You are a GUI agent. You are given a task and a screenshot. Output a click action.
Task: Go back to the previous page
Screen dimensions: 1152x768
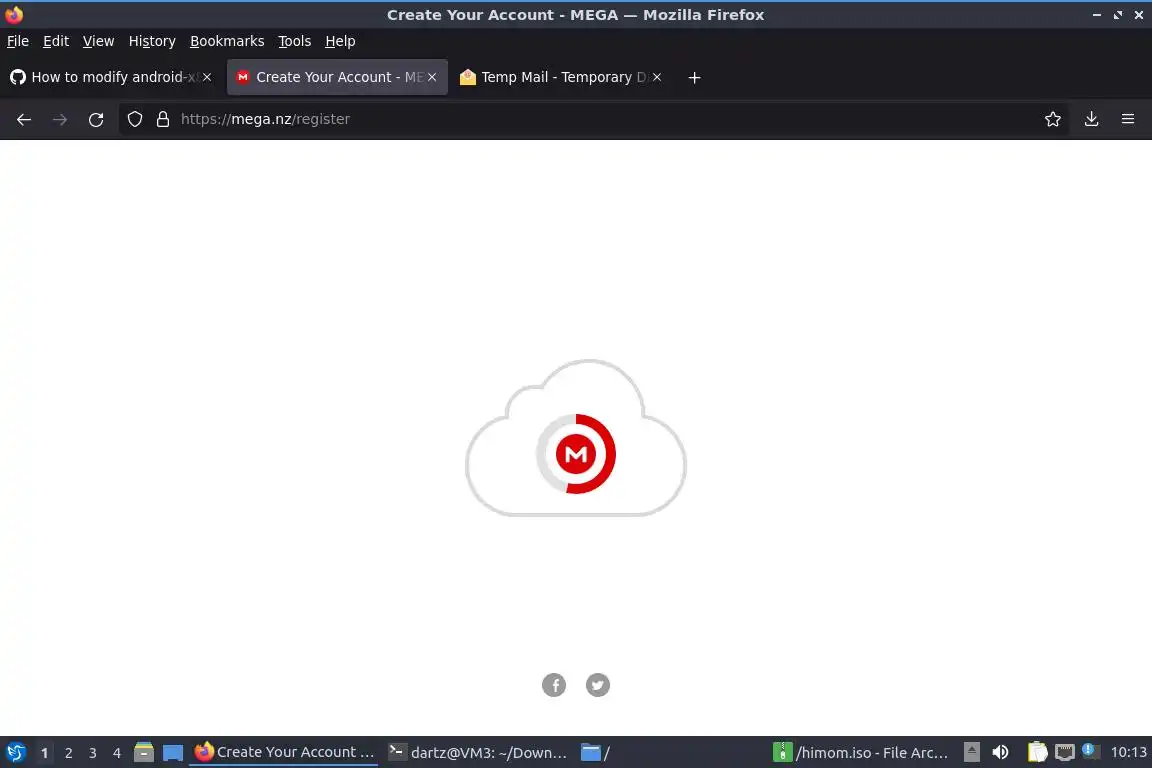(x=24, y=119)
